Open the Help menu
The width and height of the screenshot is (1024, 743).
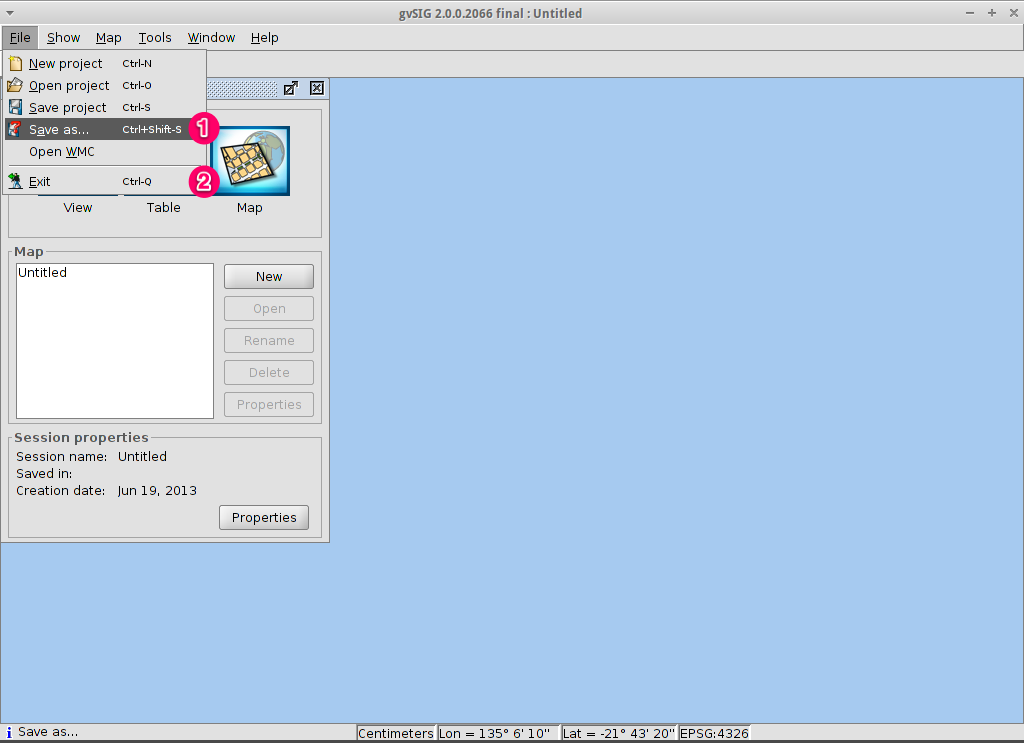tap(264, 38)
